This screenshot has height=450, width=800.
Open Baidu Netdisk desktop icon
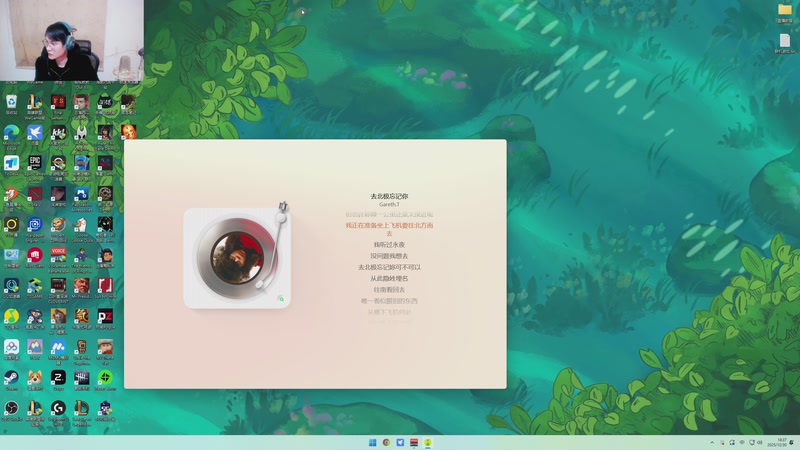(x=11, y=347)
